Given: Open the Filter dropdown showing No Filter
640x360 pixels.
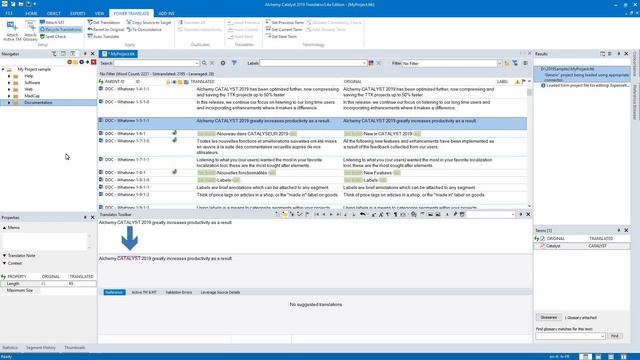Looking at the screenshot, I should (499, 63).
